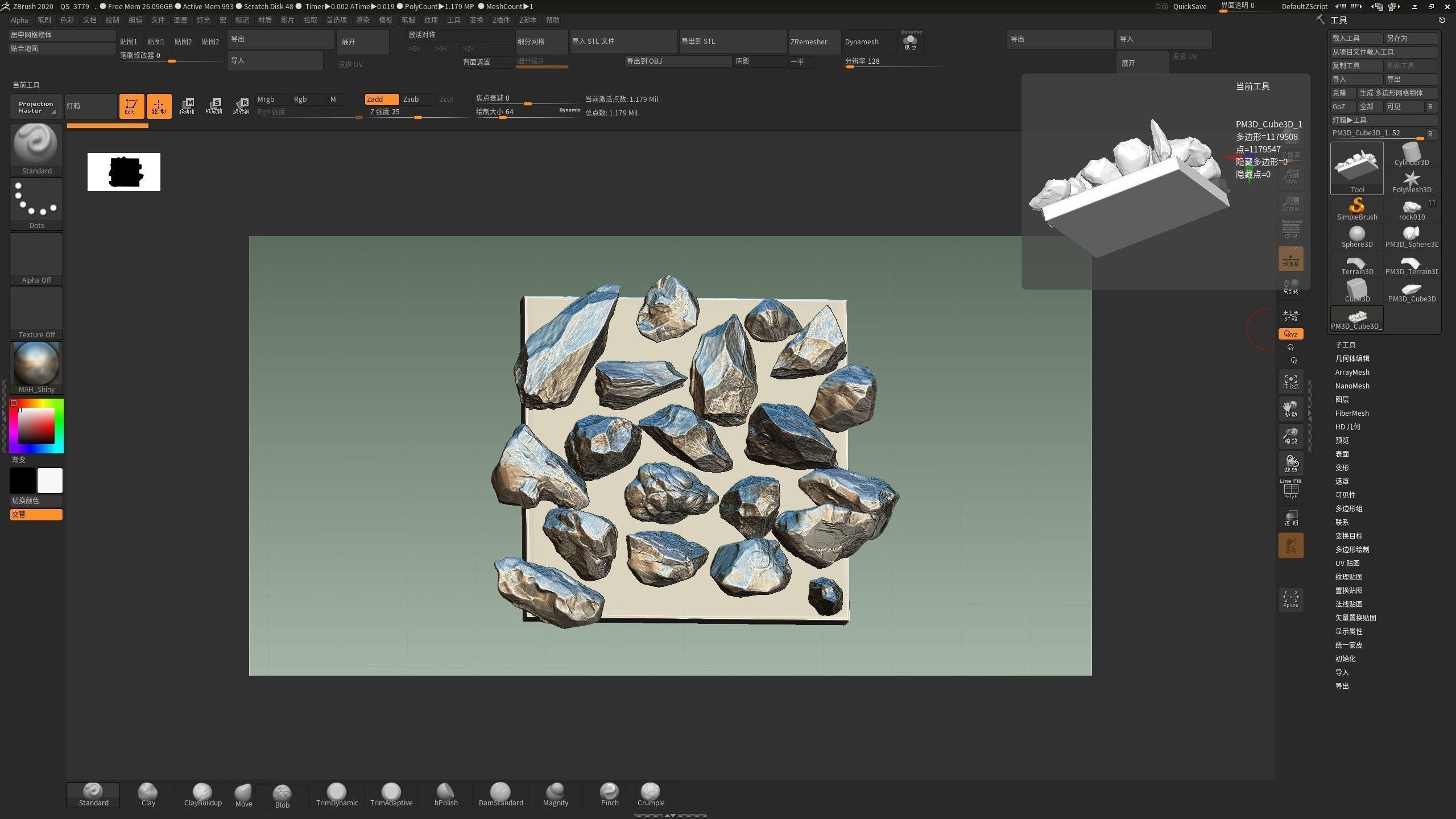Click the black-and-white alpha thumbnail in canvas

pyautogui.click(x=124, y=172)
